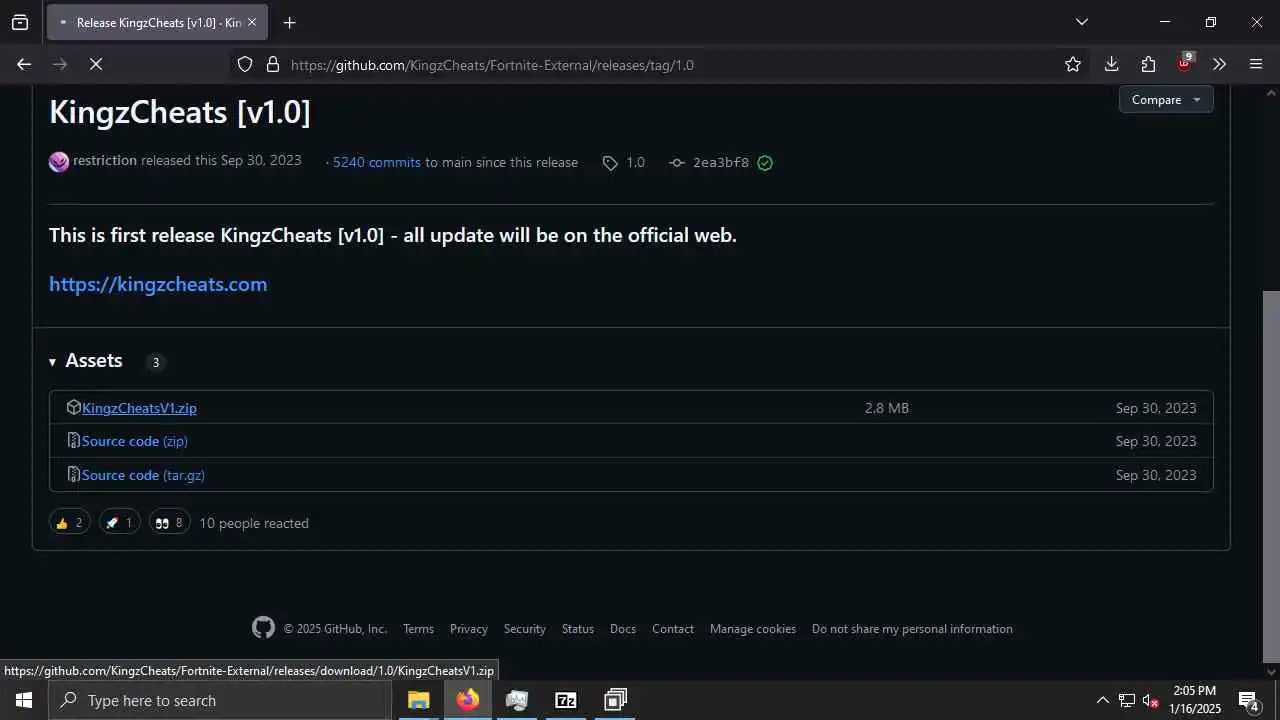Viewport: 1280px width, 720px height.
Task: Show hidden system tray icons
Action: 1103,700
